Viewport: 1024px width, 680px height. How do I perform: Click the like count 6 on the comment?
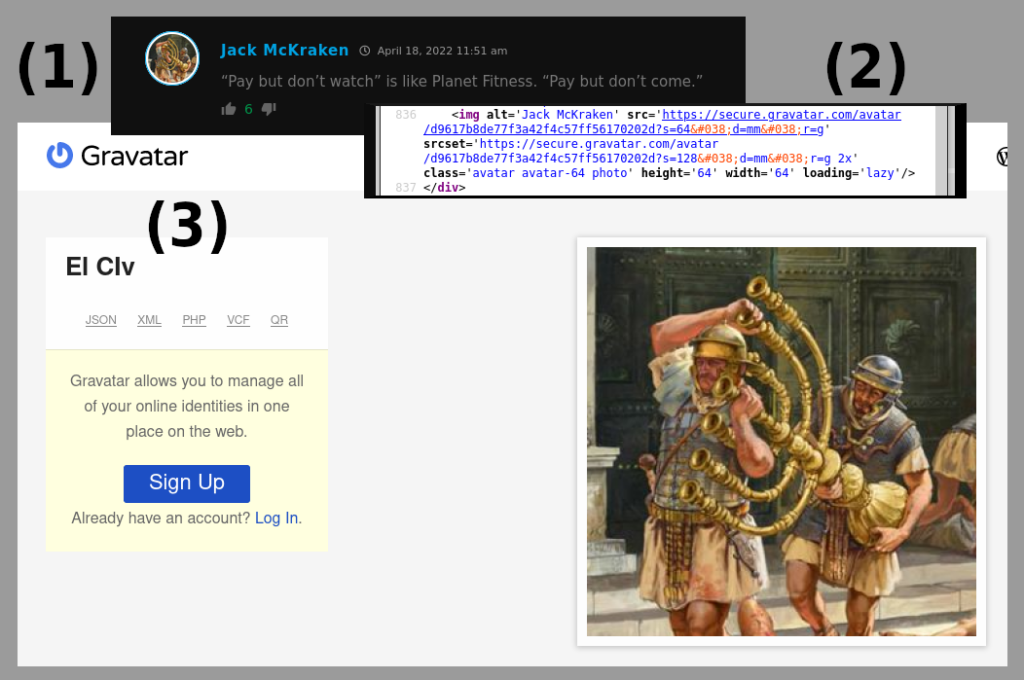(248, 109)
